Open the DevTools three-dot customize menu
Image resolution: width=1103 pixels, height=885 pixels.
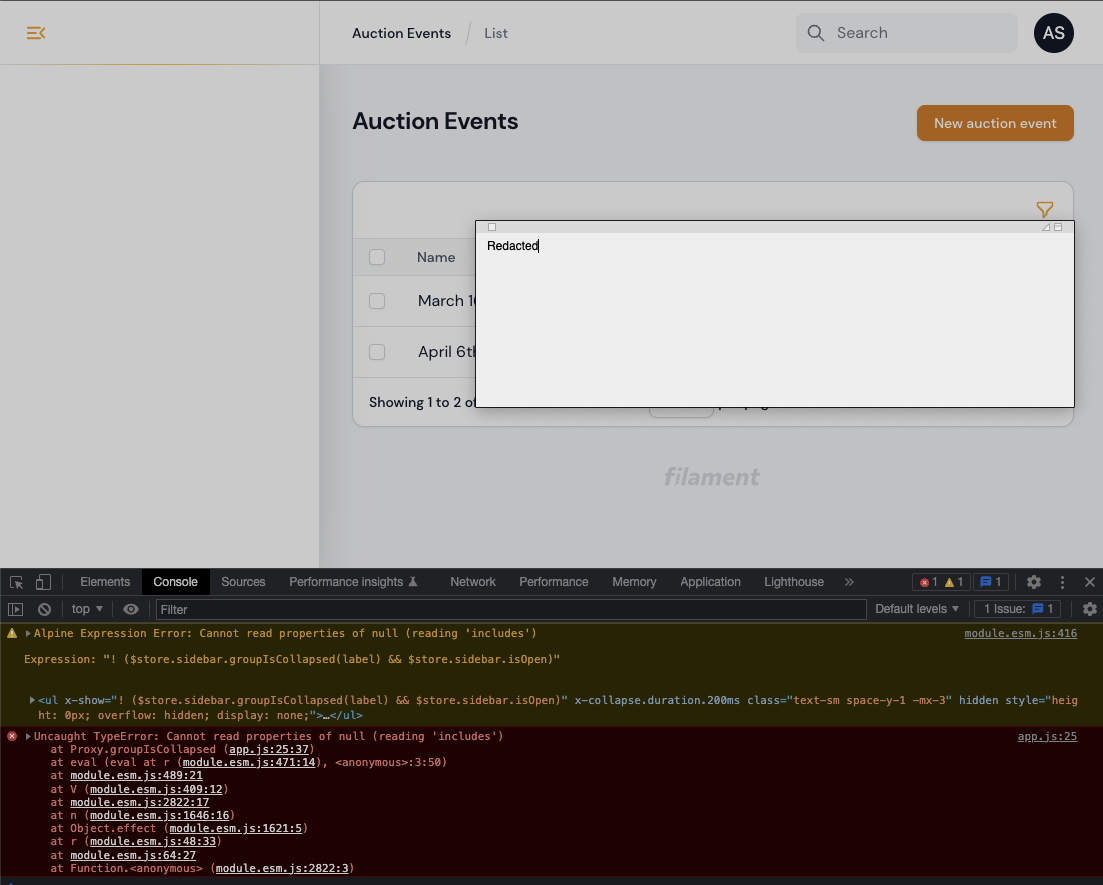coord(1062,582)
